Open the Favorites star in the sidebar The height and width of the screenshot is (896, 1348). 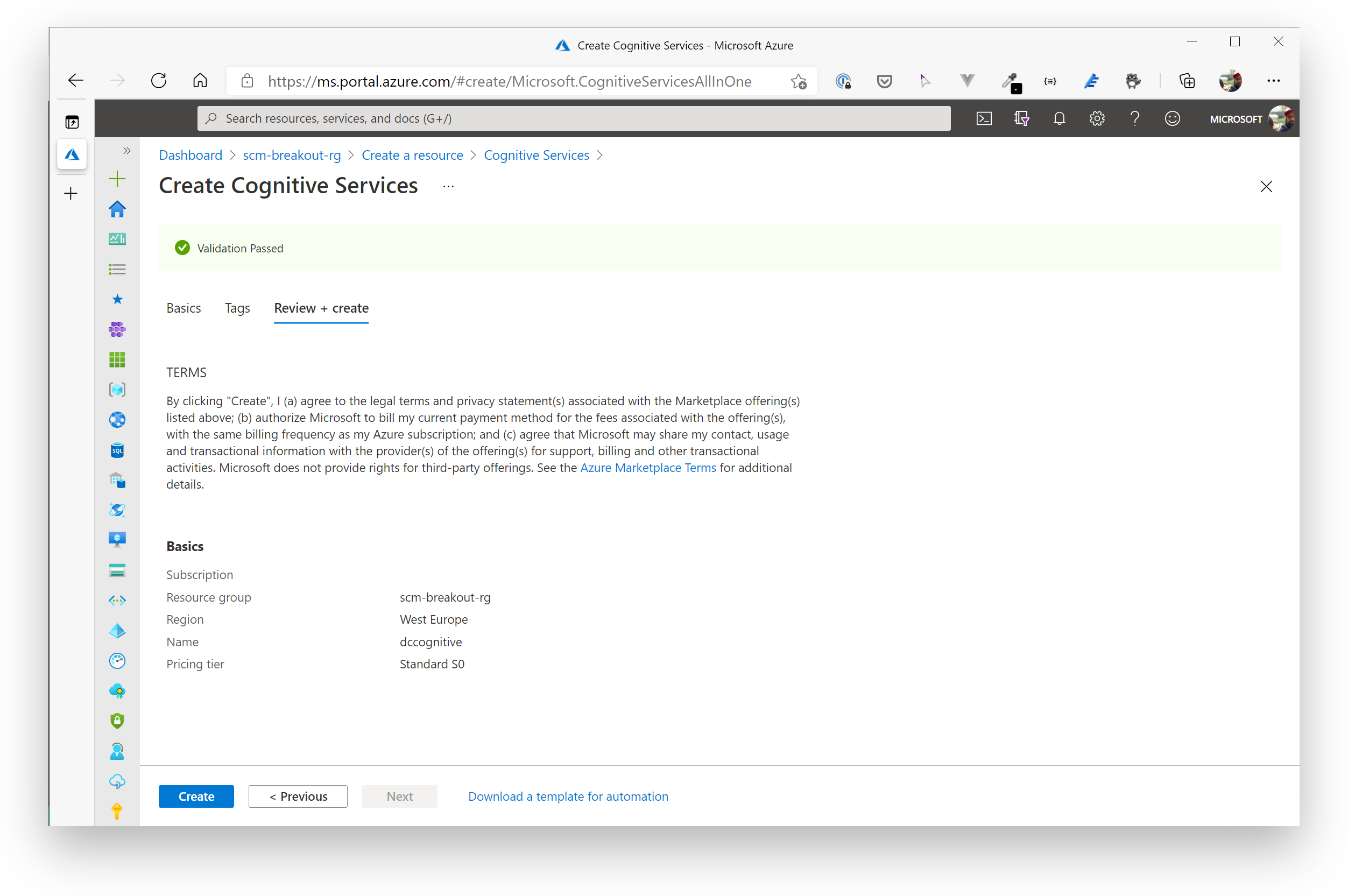click(117, 299)
